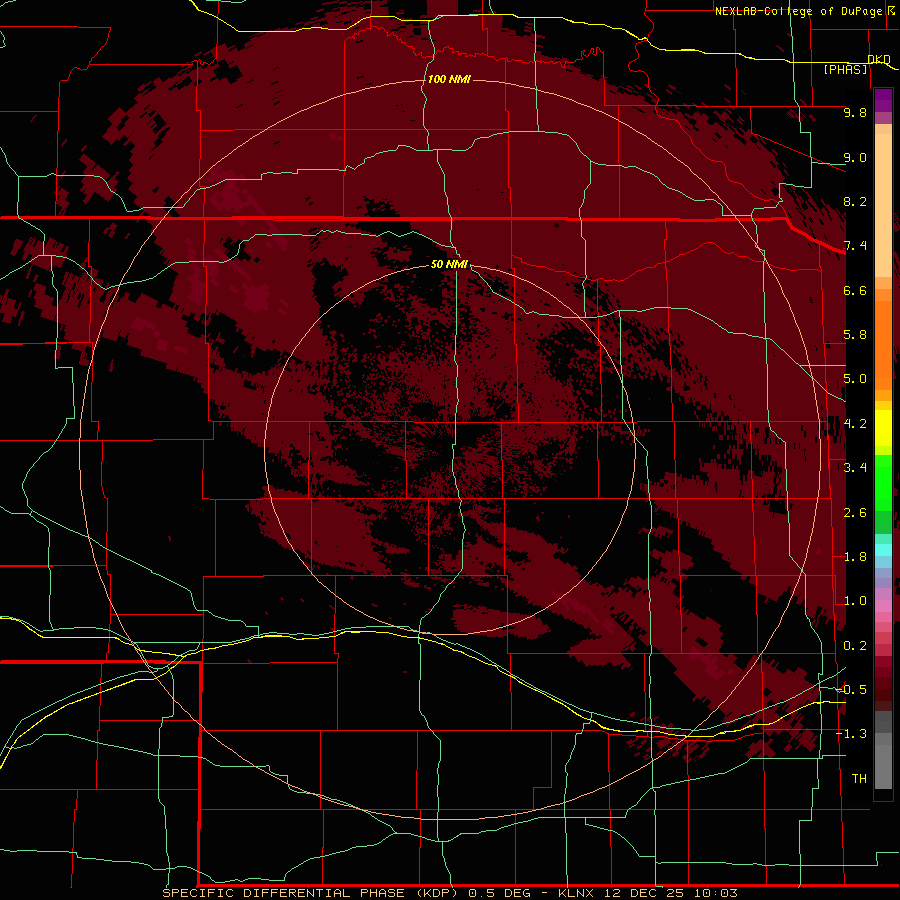Select the 3.4 legend value
Screen dimensions: 900x900
(x=855, y=468)
